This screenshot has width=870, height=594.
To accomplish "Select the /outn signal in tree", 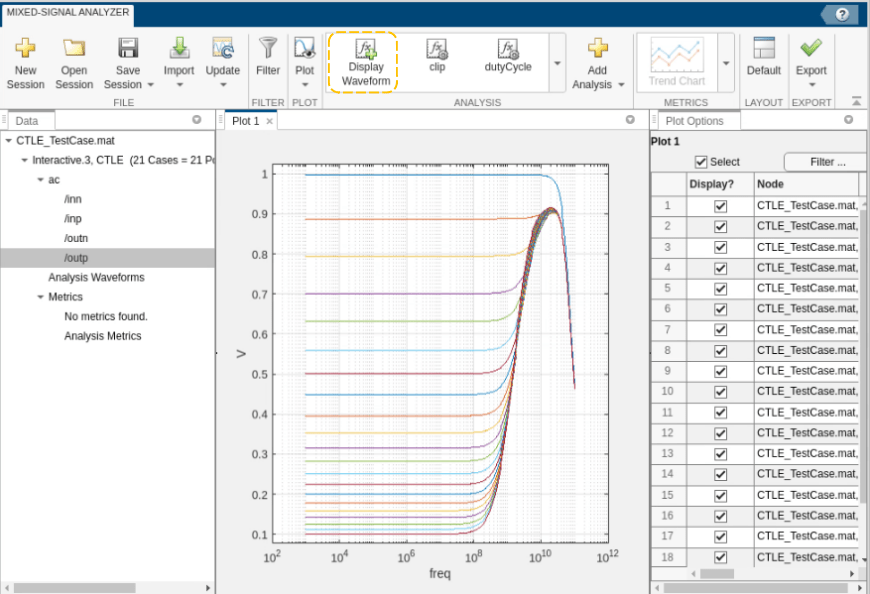I will click(78, 238).
